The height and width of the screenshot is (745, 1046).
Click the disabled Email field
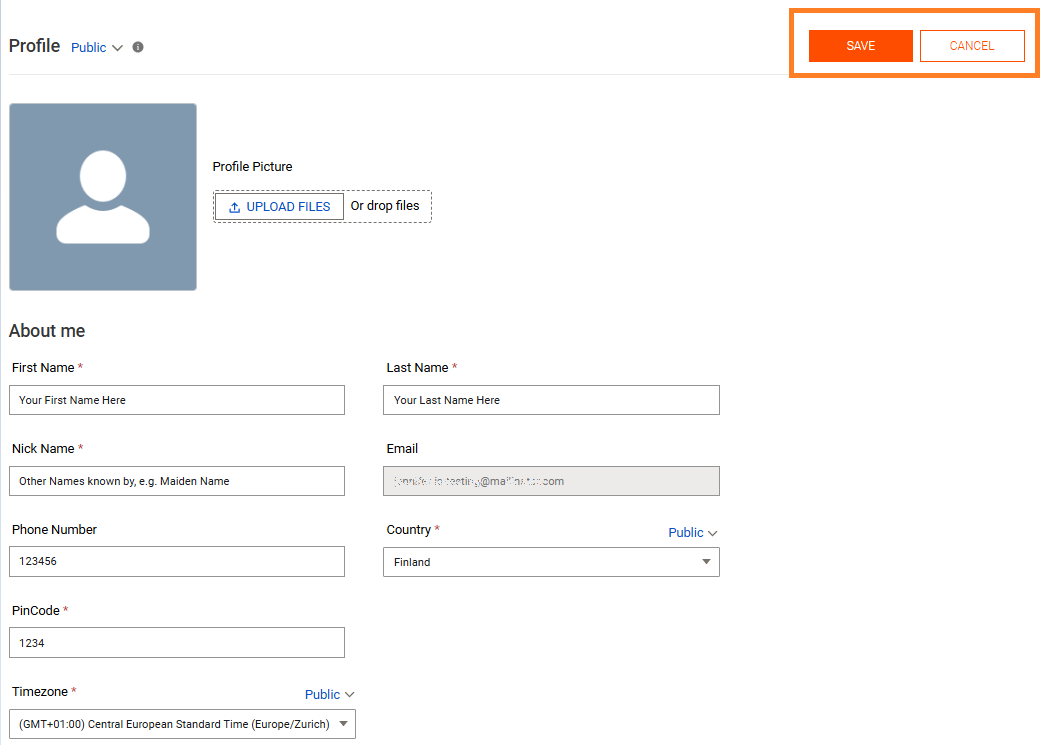[x=551, y=481]
